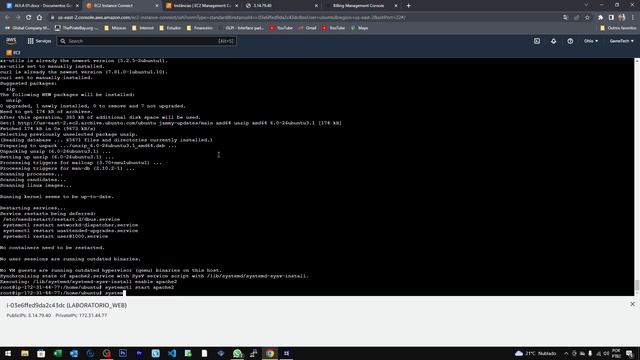
Task: Open File Explorer from the taskbar
Action: pyautogui.click(x=25, y=353)
